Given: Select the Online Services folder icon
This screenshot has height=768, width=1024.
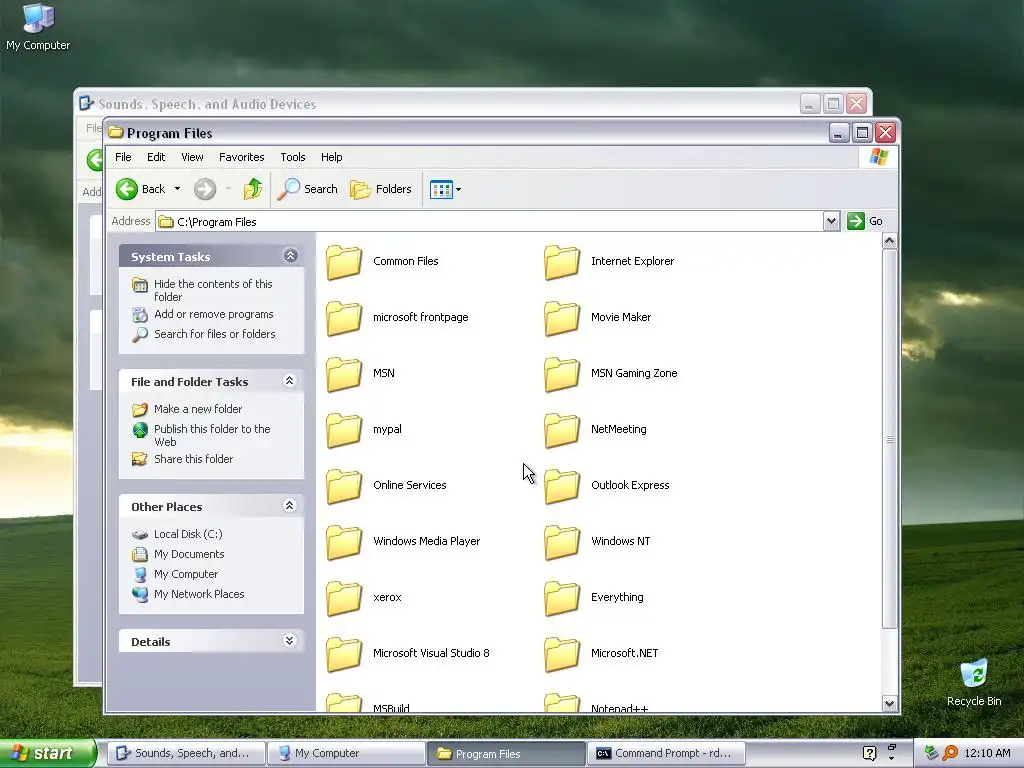Looking at the screenshot, I should click(344, 486).
